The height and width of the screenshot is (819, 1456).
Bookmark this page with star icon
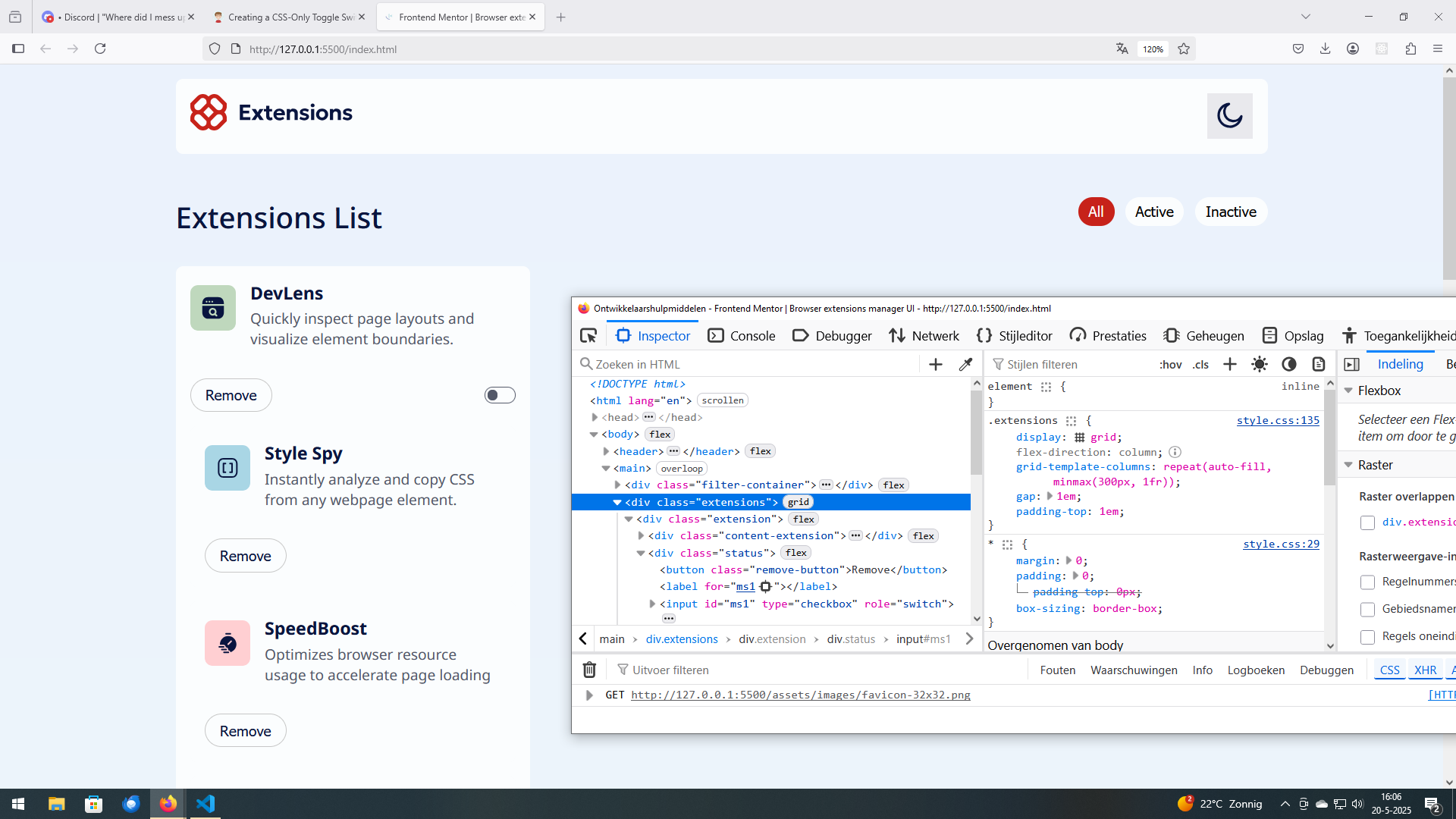(x=1184, y=49)
